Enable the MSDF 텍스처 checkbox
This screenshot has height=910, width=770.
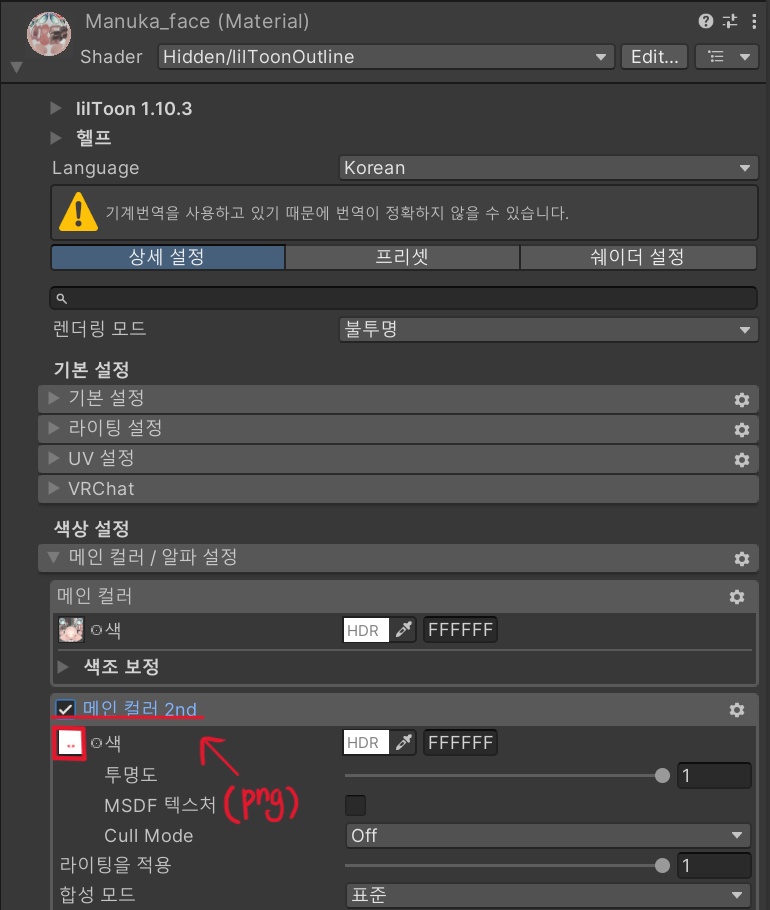(355, 805)
